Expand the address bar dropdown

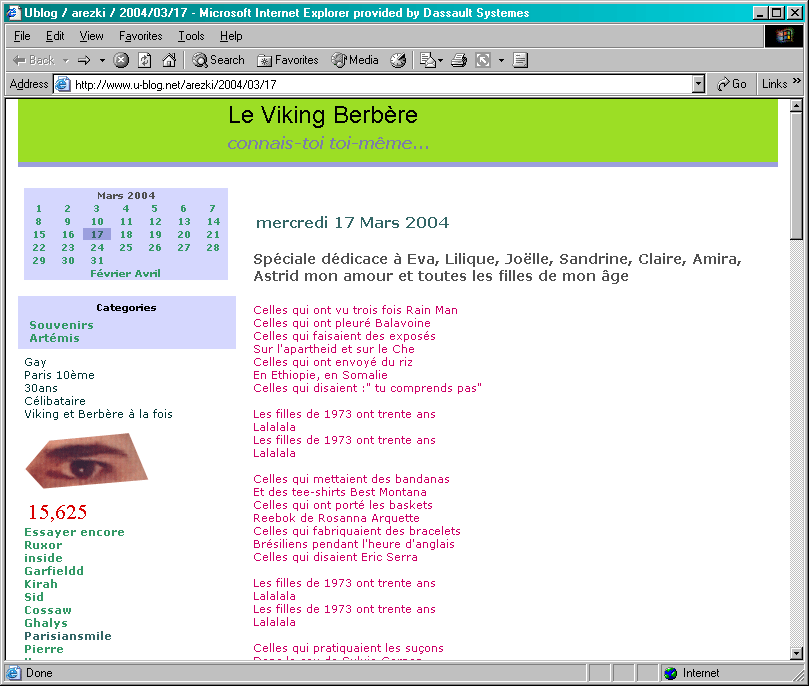point(698,84)
